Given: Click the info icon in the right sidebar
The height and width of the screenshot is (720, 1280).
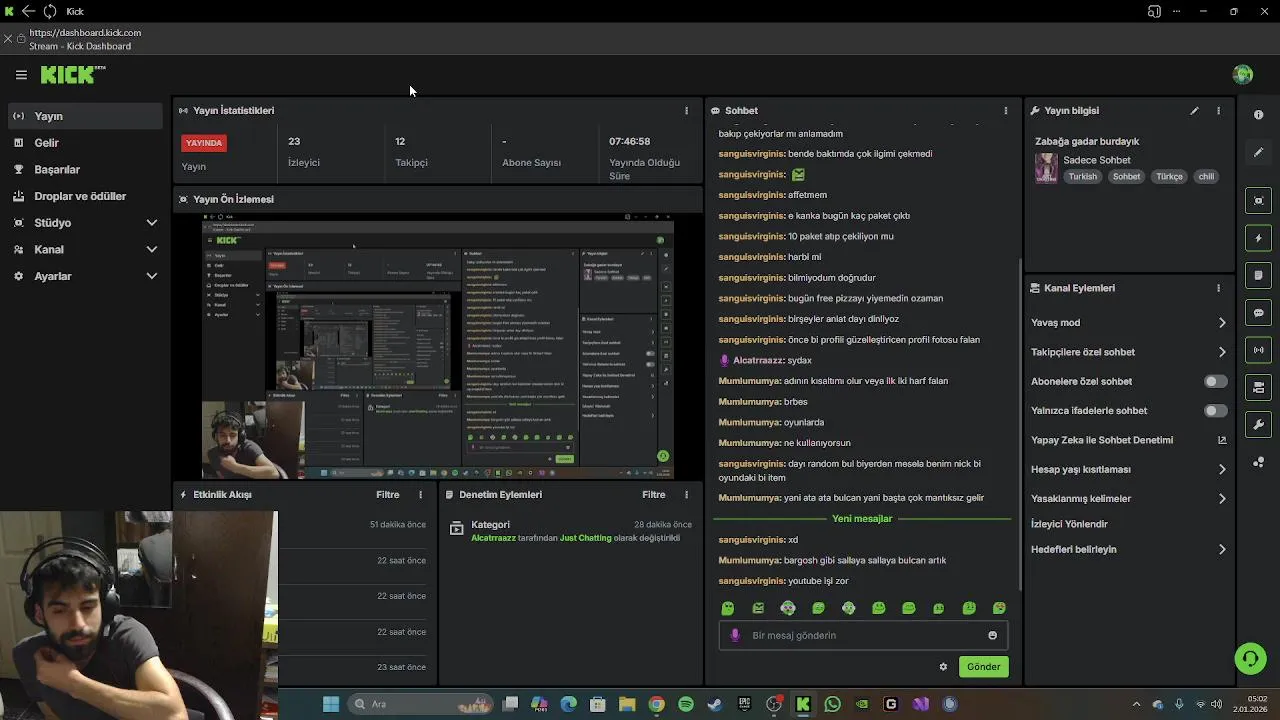Looking at the screenshot, I should 1258,115.
